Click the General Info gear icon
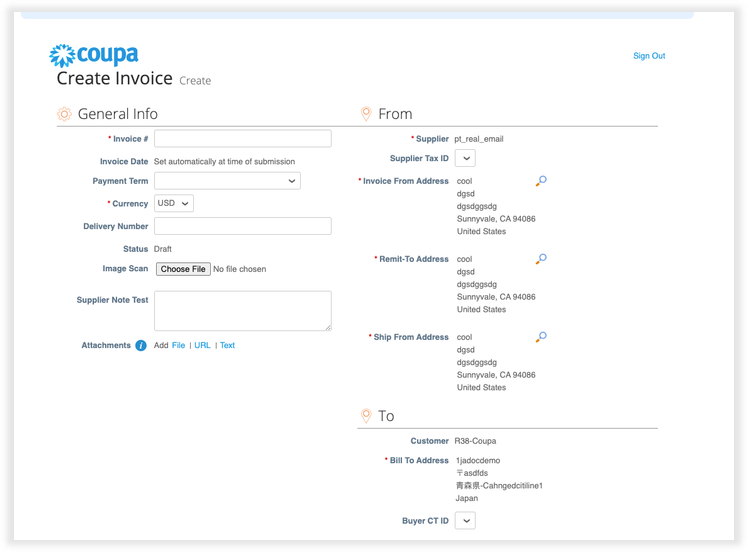This screenshot has height=552, width=748. point(64,114)
